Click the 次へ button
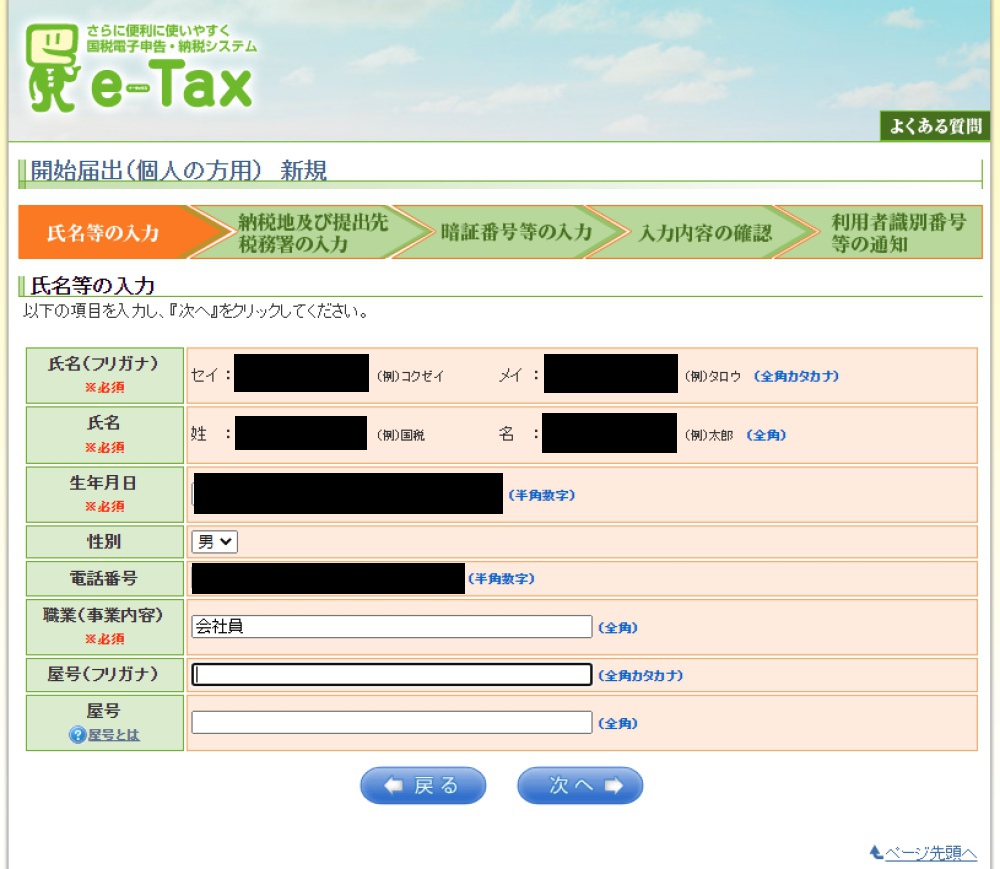 tap(580, 785)
